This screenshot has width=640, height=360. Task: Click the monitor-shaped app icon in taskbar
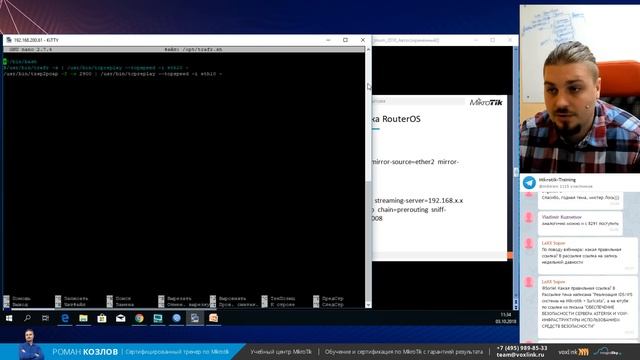pyautogui.click(x=158, y=318)
